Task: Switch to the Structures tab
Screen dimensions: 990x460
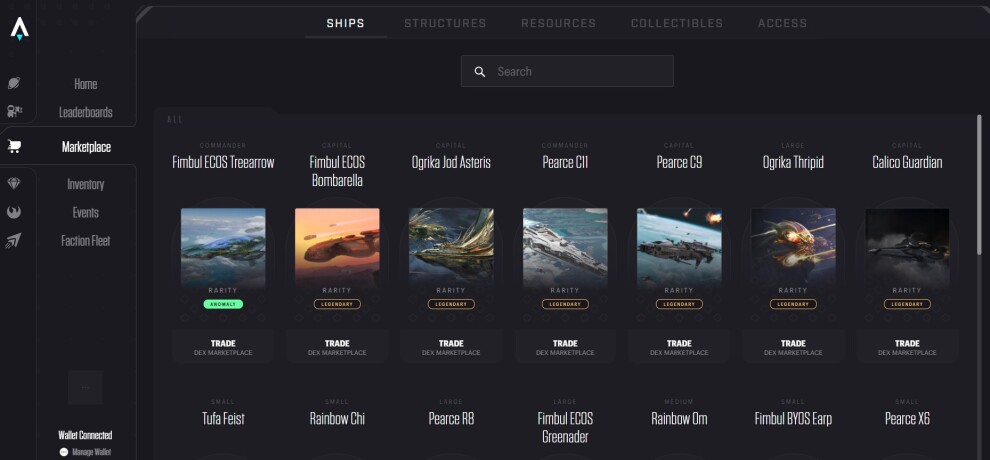Action: (445, 23)
